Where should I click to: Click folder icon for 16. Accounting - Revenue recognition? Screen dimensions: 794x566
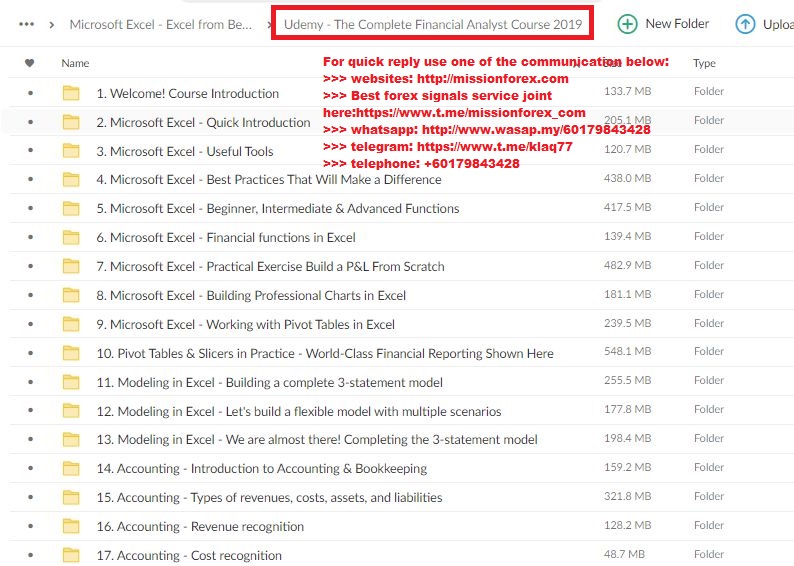(71, 527)
